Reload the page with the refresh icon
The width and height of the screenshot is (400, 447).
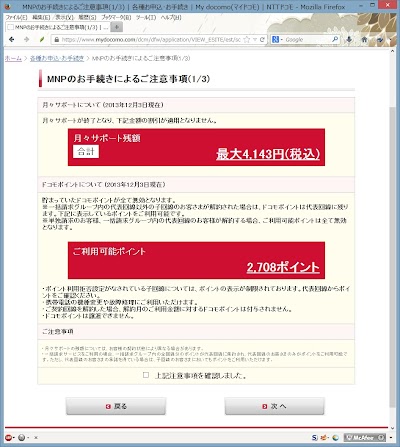[262, 40]
